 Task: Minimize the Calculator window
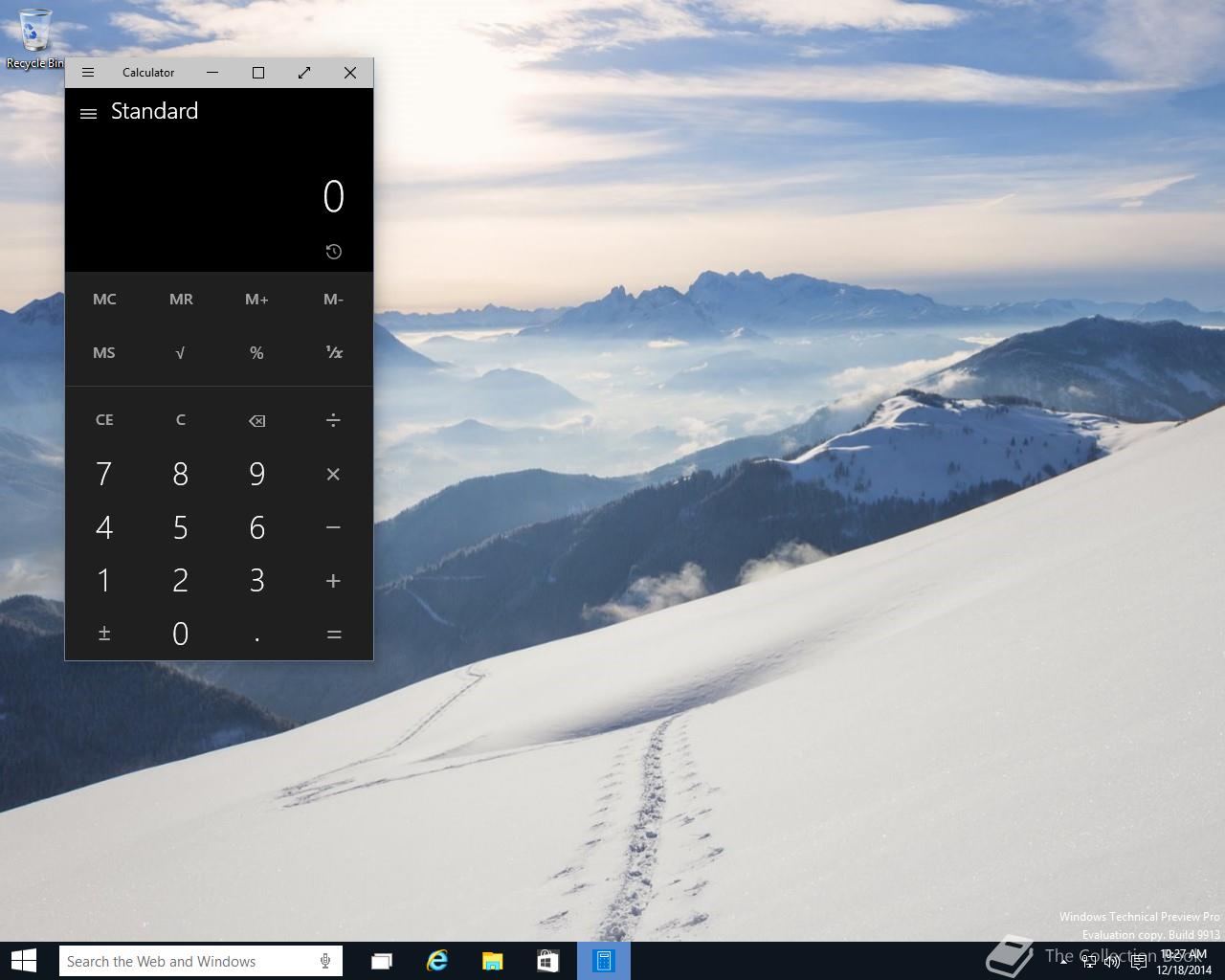[212, 73]
